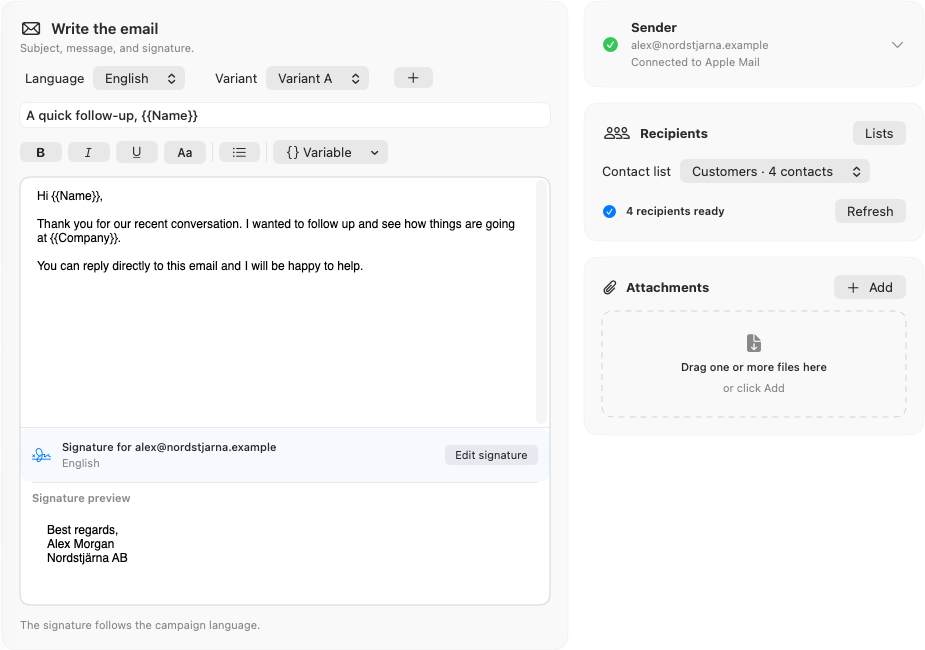Open recipient Lists
Viewport: 925px width, 650px height.
click(x=879, y=133)
